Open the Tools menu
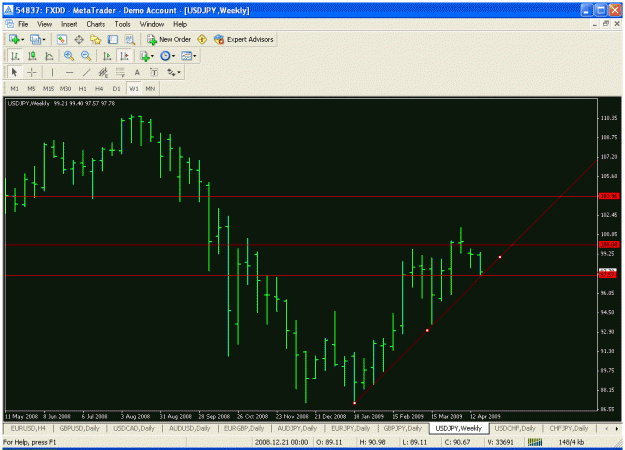This screenshot has width=625, height=450. (122, 24)
